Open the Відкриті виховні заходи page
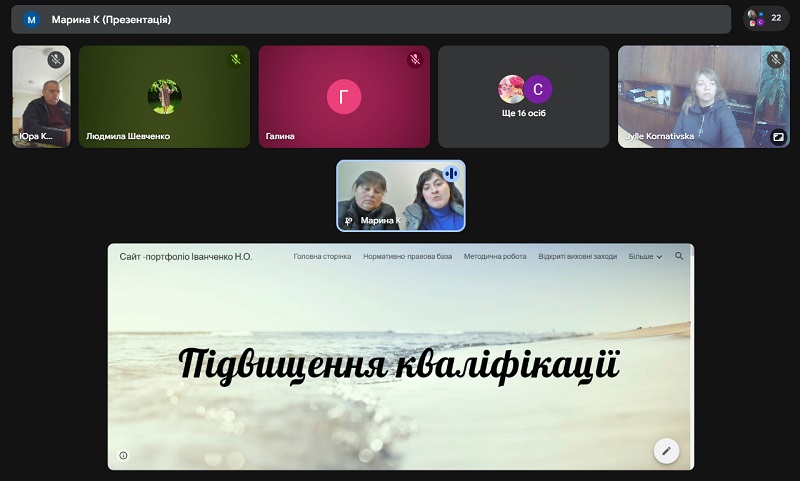This screenshot has width=800, height=481. (x=577, y=257)
